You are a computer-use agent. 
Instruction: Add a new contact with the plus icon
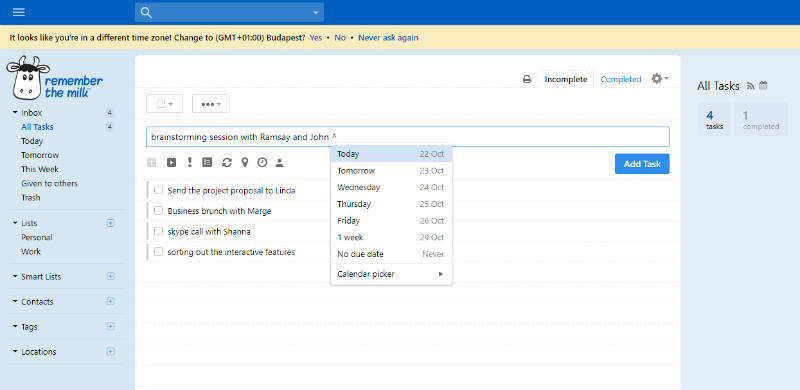(x=110, y=301)
